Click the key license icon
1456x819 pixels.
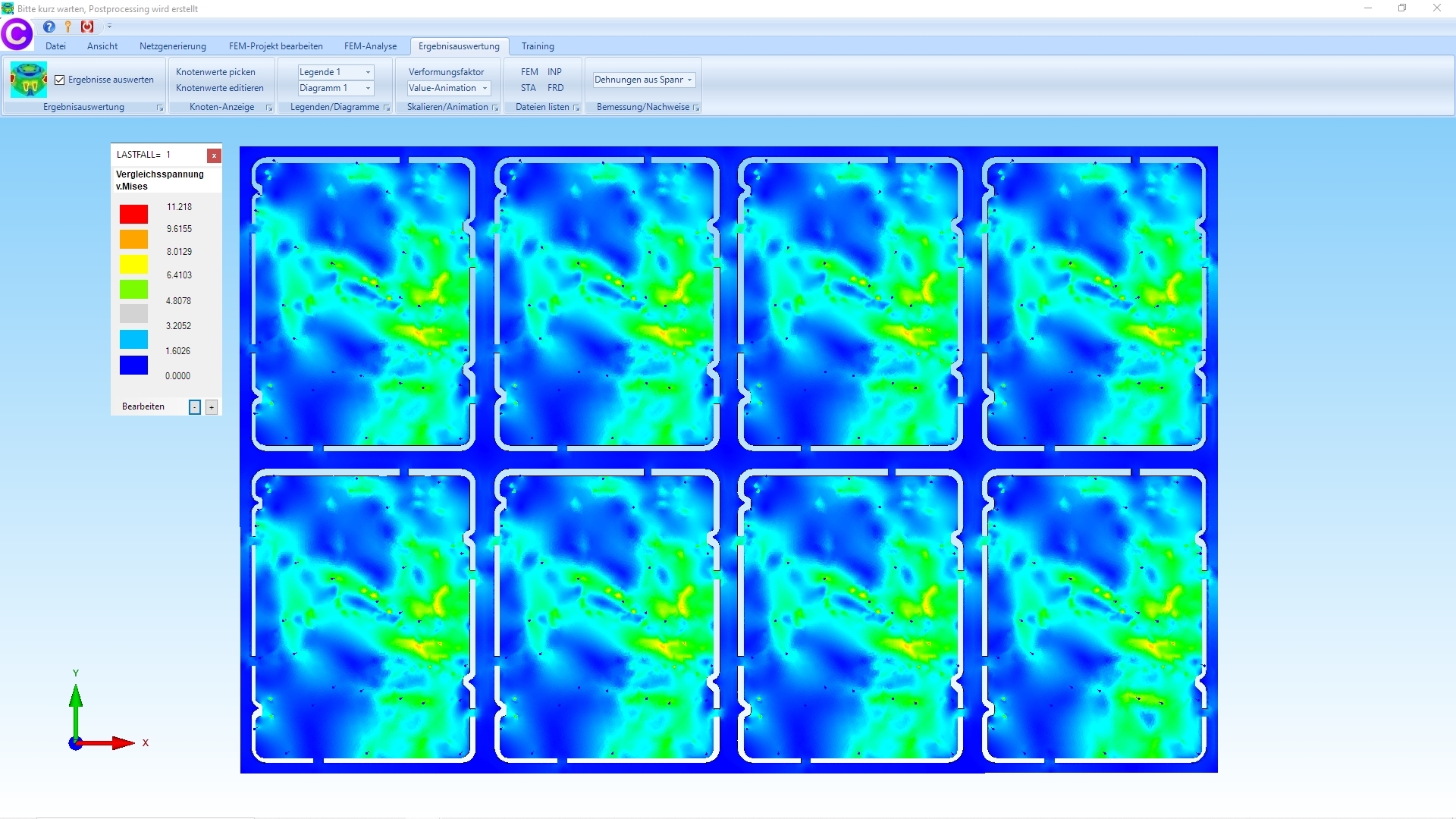68,27
